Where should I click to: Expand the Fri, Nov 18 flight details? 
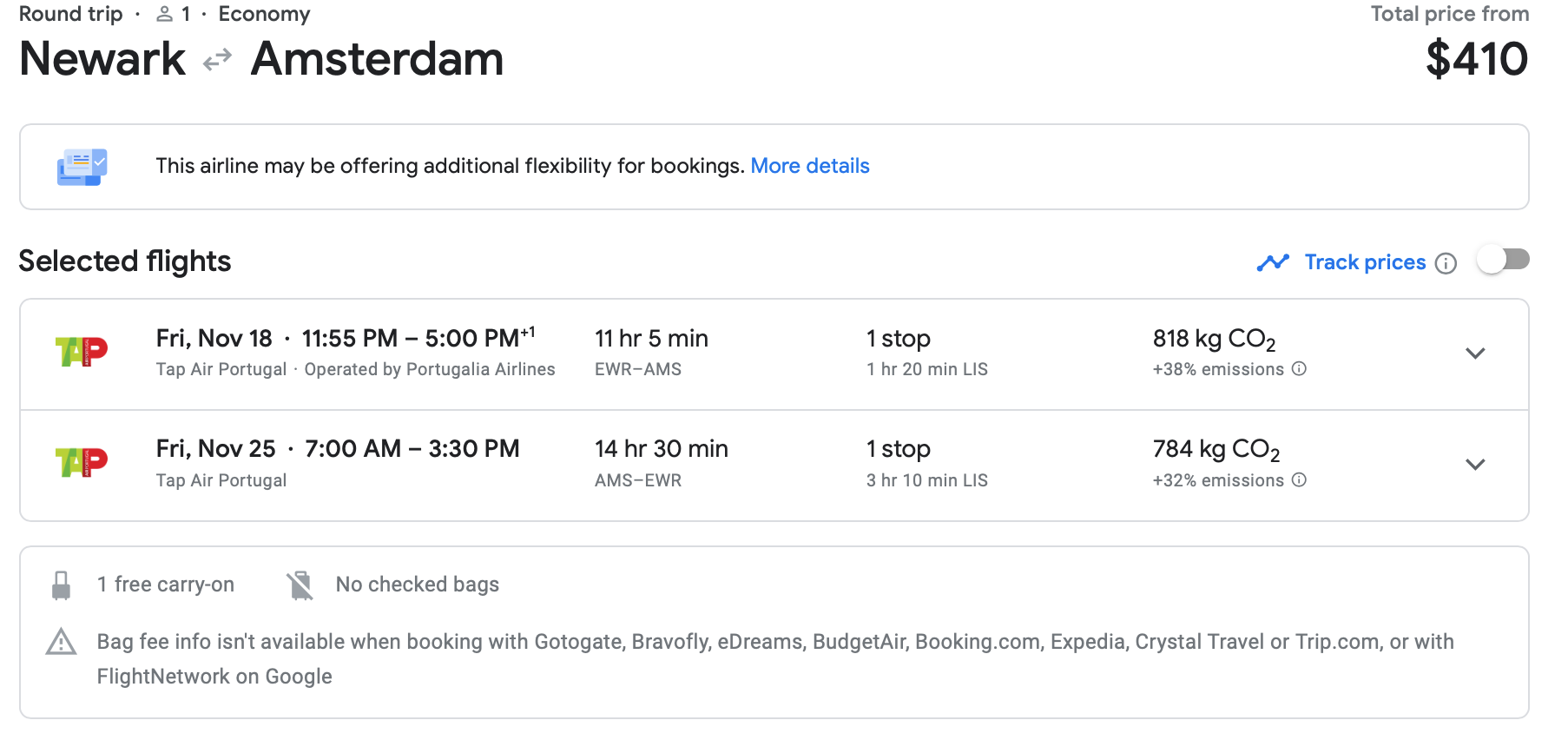[1475, 353]
